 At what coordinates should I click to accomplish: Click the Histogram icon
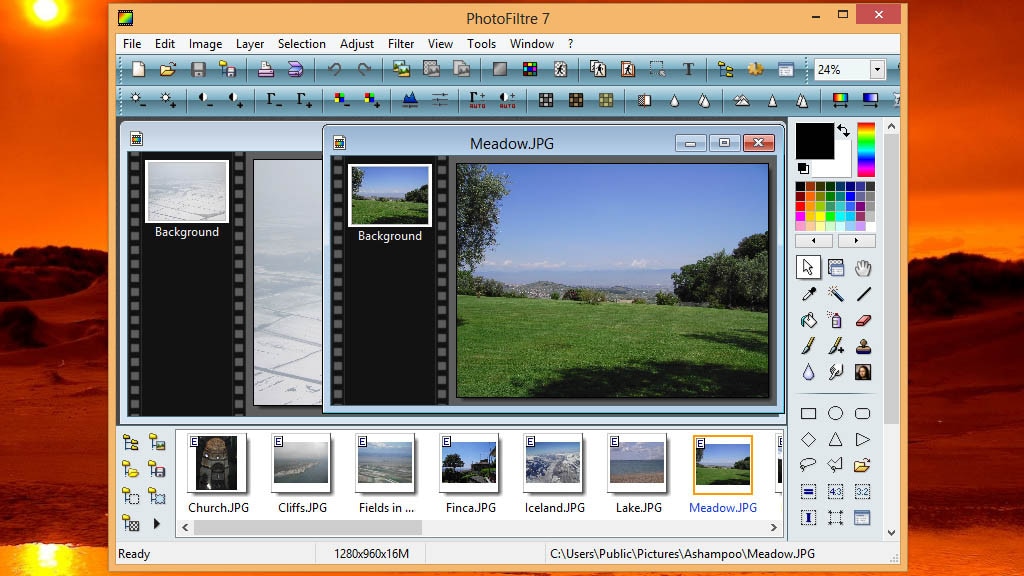pyautogui.click(x=409, y=99)
